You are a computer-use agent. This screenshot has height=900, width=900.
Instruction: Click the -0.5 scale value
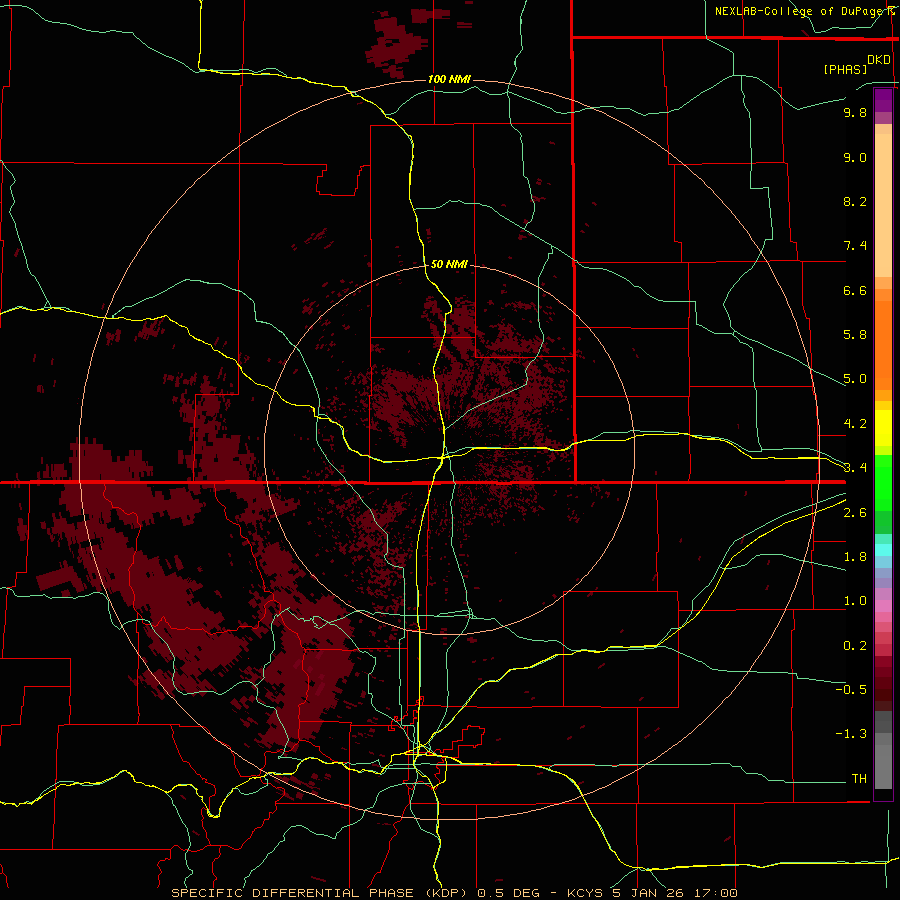(851, 690)
